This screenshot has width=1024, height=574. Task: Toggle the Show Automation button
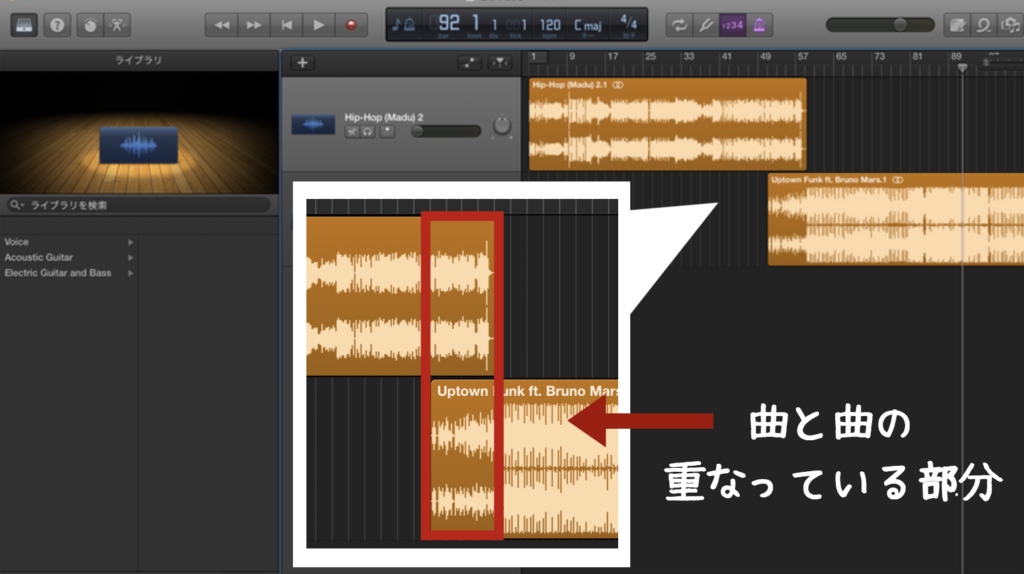[x=469, y=63]
